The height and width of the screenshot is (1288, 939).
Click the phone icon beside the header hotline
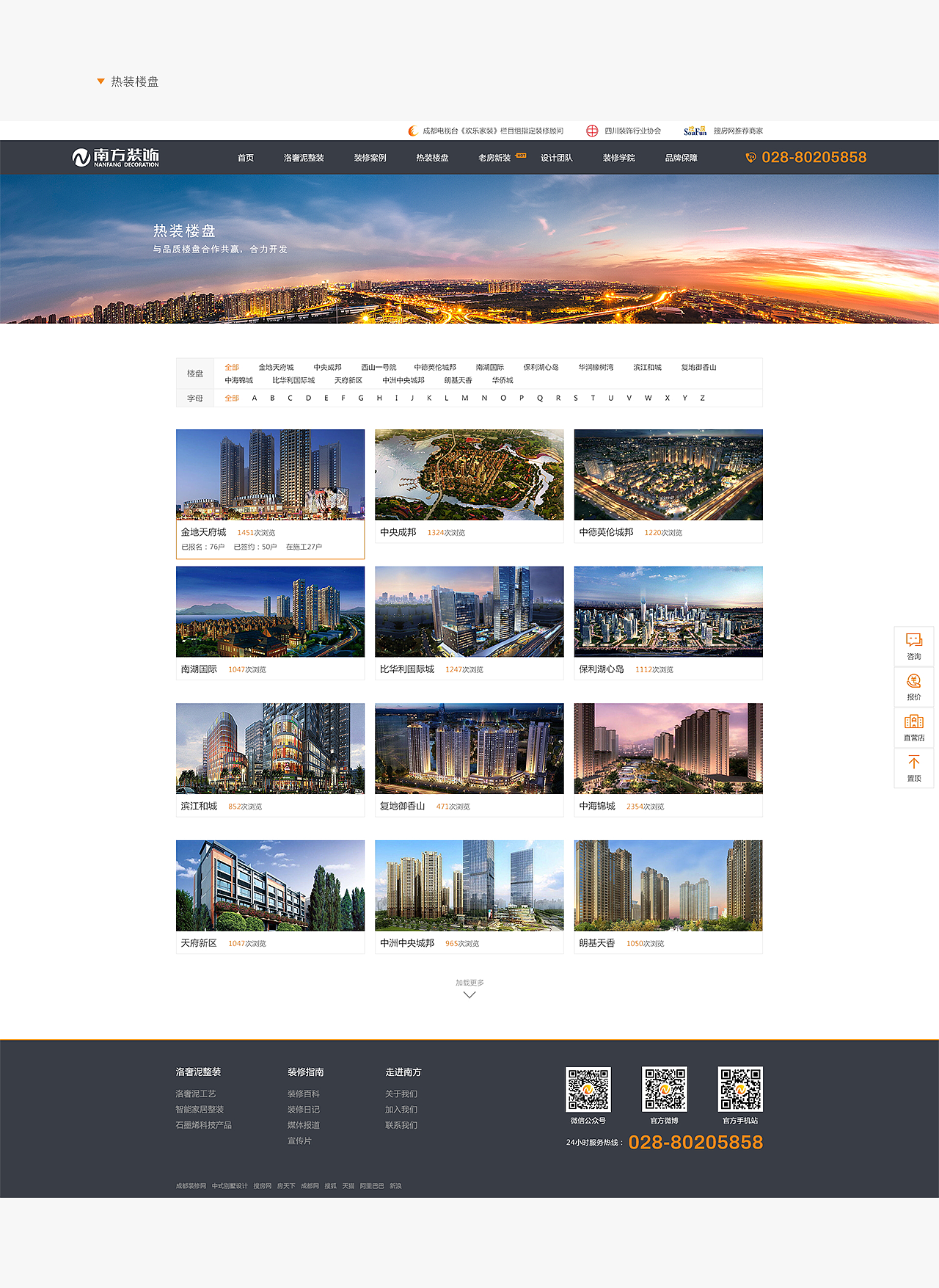click(x=750, y=157)
